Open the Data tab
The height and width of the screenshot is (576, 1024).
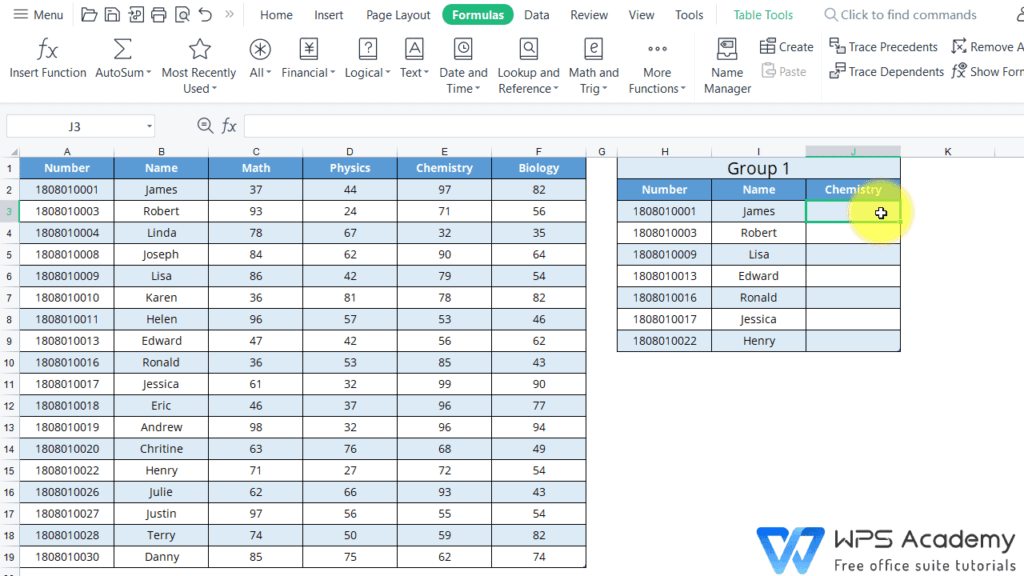tap(537, 15)
